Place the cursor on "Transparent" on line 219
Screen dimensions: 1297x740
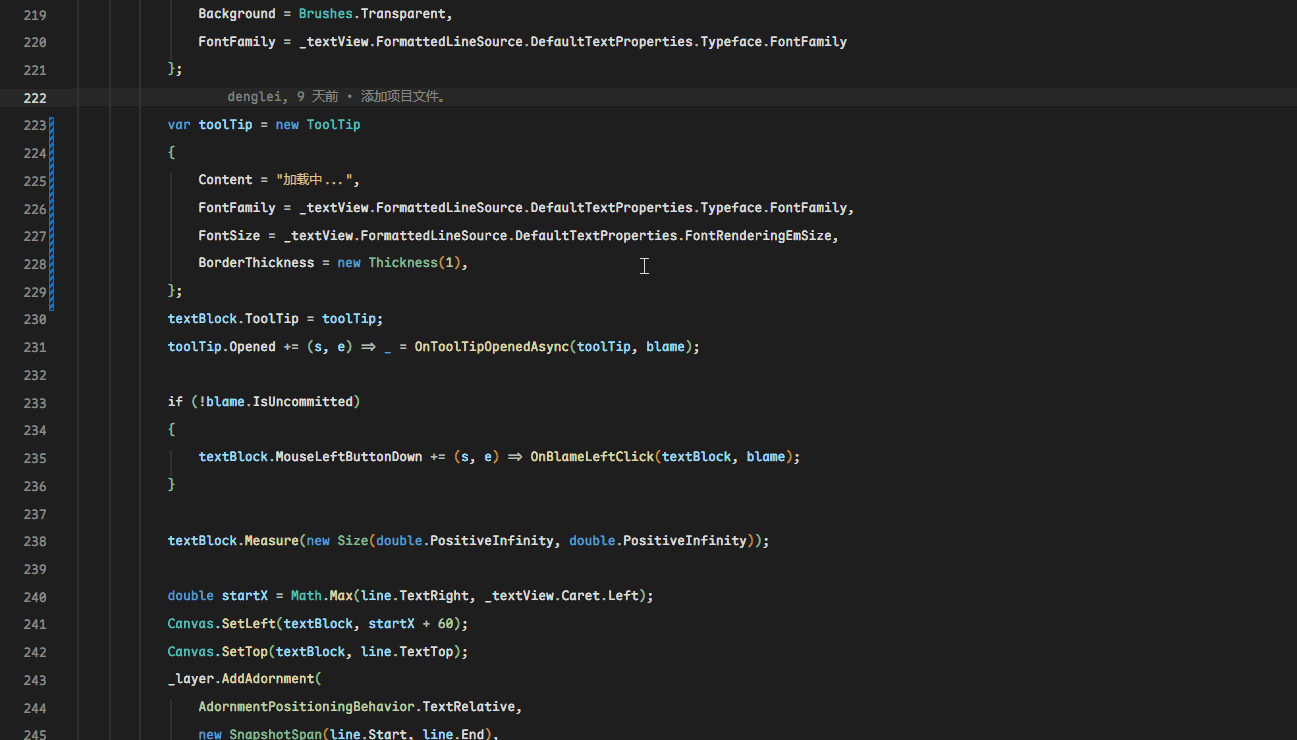402,14
